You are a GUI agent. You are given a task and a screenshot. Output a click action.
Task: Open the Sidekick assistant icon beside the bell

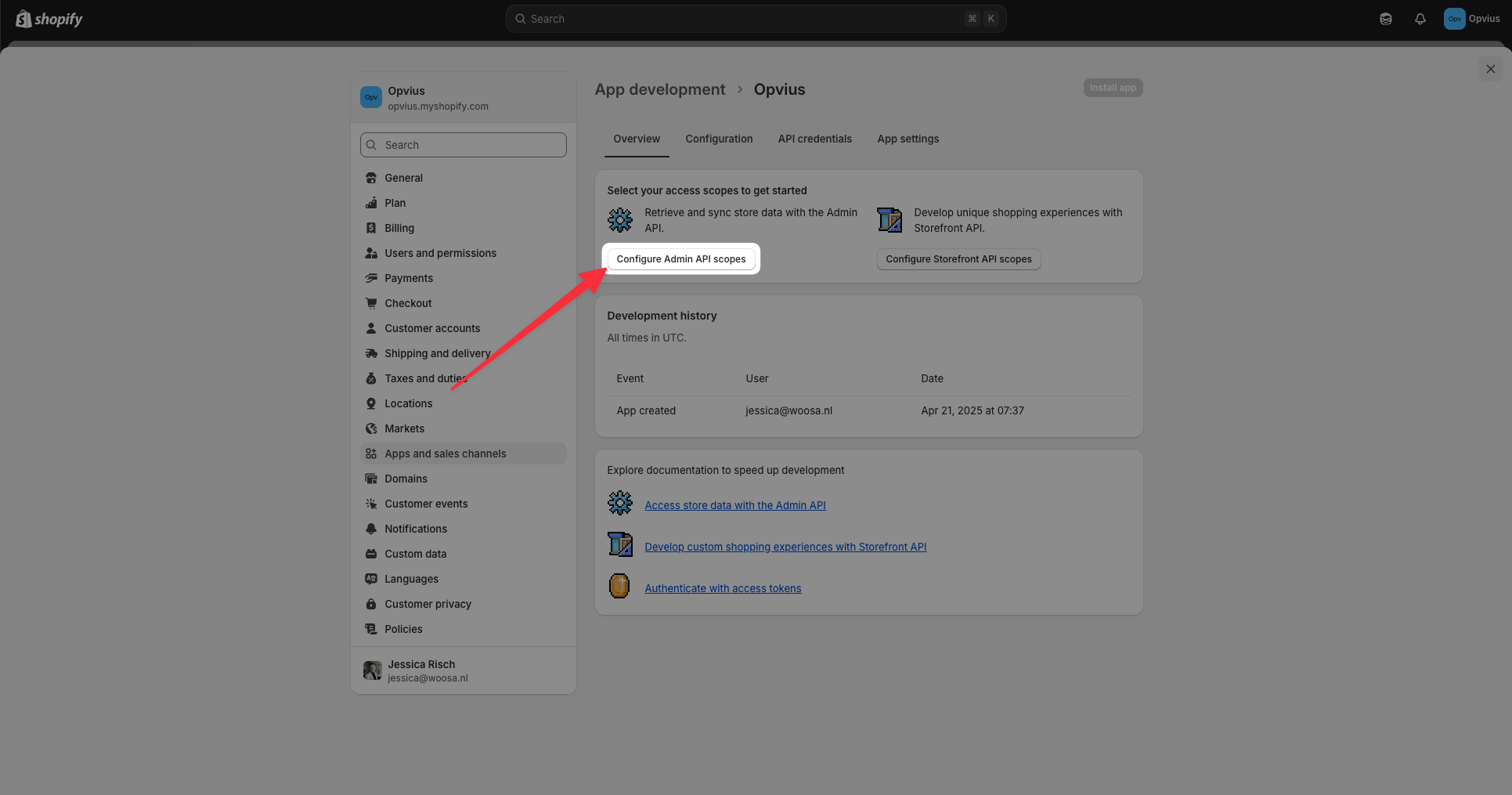pyautogui.click(x=1386, y=19)
